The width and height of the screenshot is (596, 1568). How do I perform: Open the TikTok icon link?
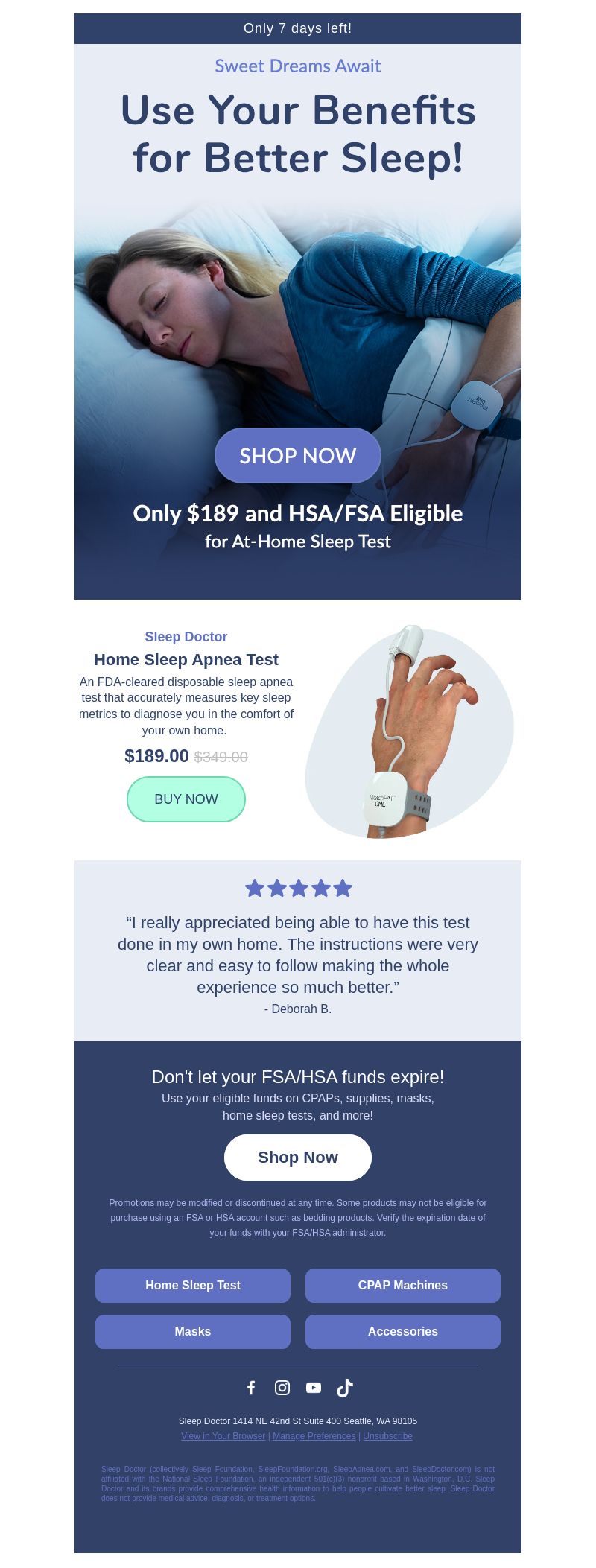tap(345, 1388)
